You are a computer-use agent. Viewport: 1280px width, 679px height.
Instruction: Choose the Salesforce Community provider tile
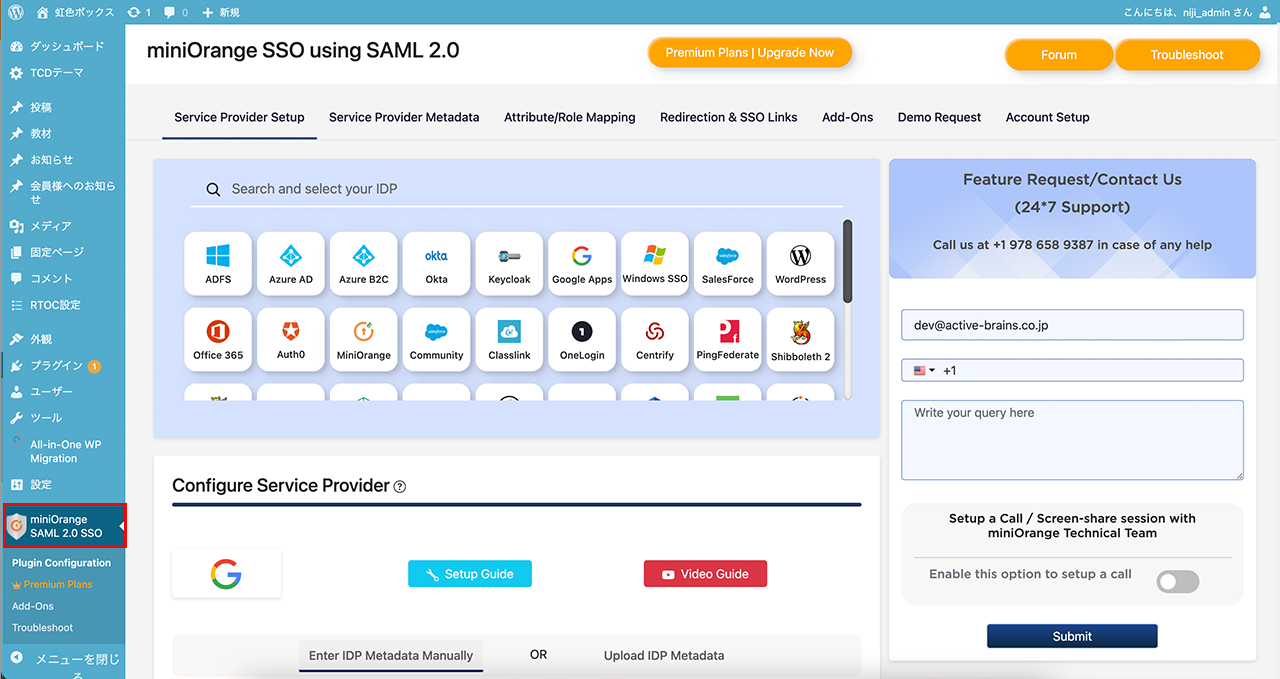pyautogui.click(x=436, y=340)
